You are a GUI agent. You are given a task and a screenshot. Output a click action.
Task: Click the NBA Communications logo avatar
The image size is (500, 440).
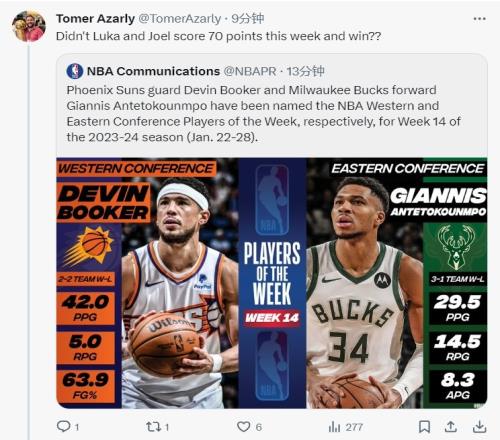pyautogui.click(x=75, y=71)
